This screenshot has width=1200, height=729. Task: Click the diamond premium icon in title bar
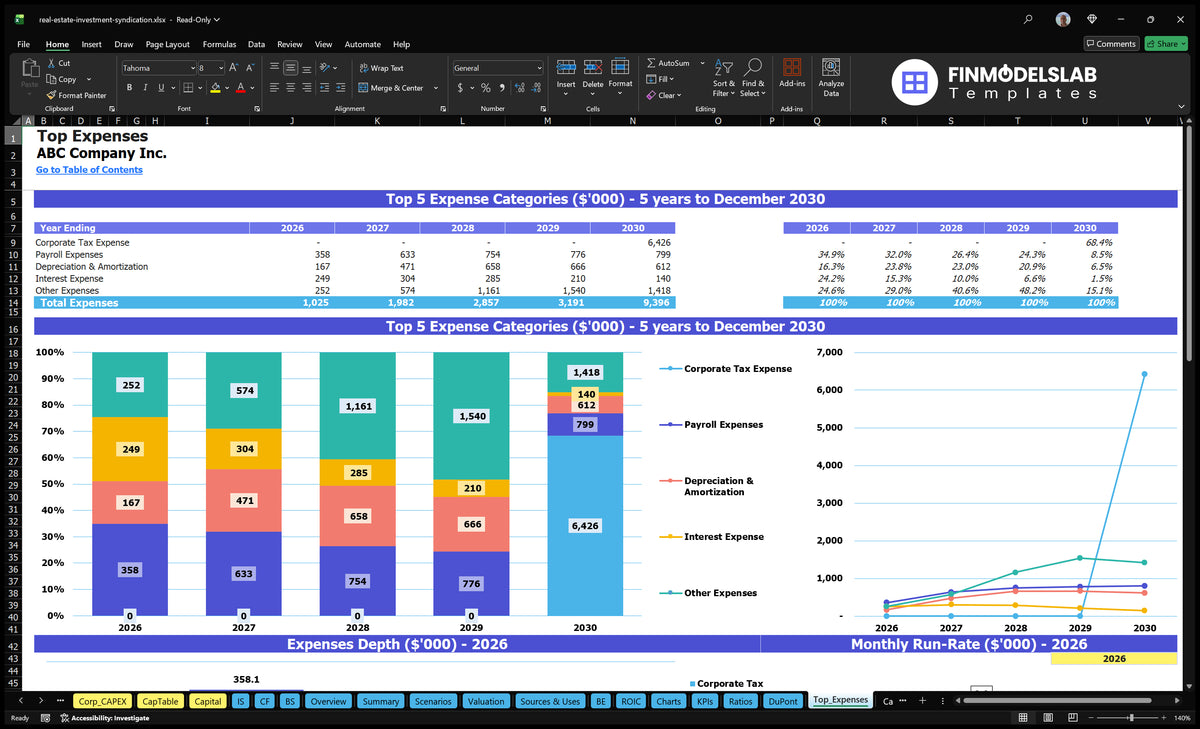pyautogui.click(x=1091, y=19)
